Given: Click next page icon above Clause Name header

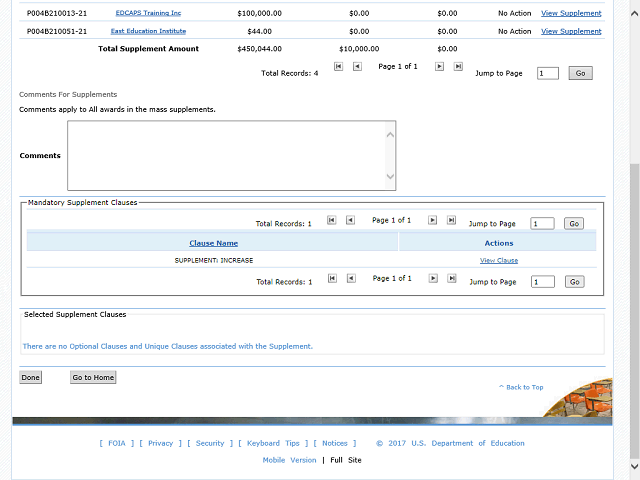Looking at the screenshot, I should coord(433,220).
